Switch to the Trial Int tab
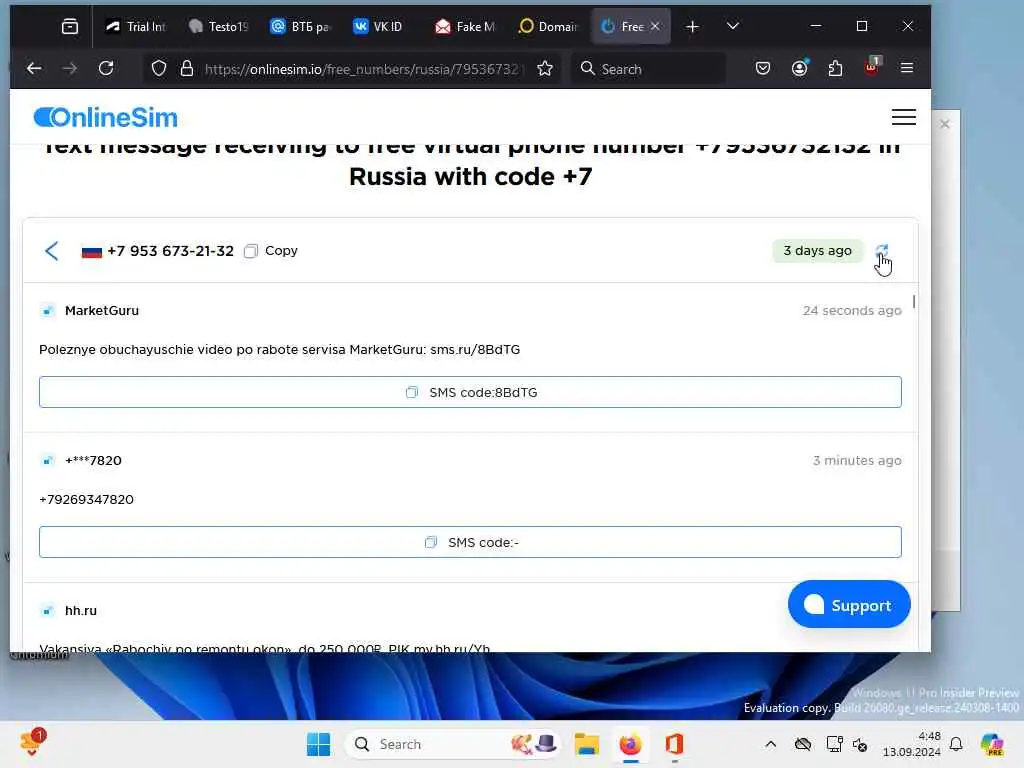 click(x=136, y=27)
